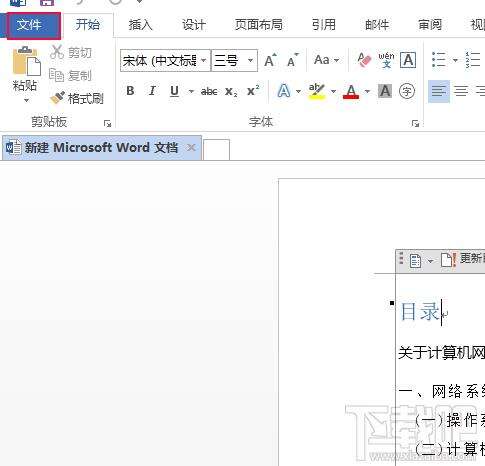The image size is (485, 466).
Task: Open the font name dropdown 宋体
Action: click(165, 61)
